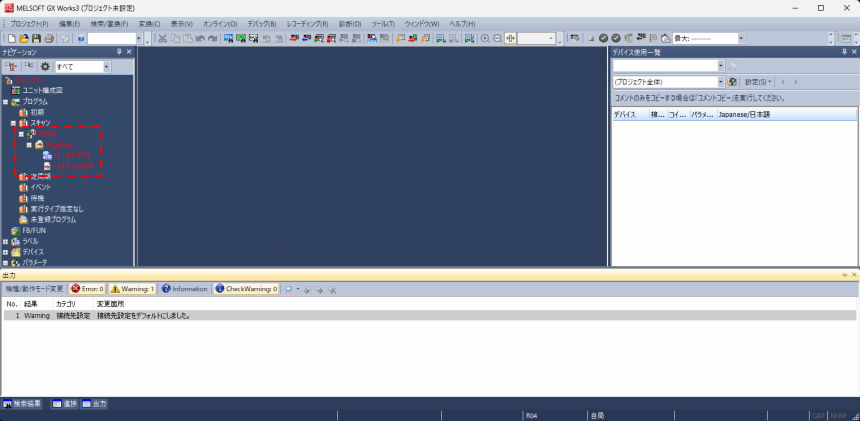Screen dimensions: 860x421
Task: Collapse the プログラム tree node
Action: 6,101
